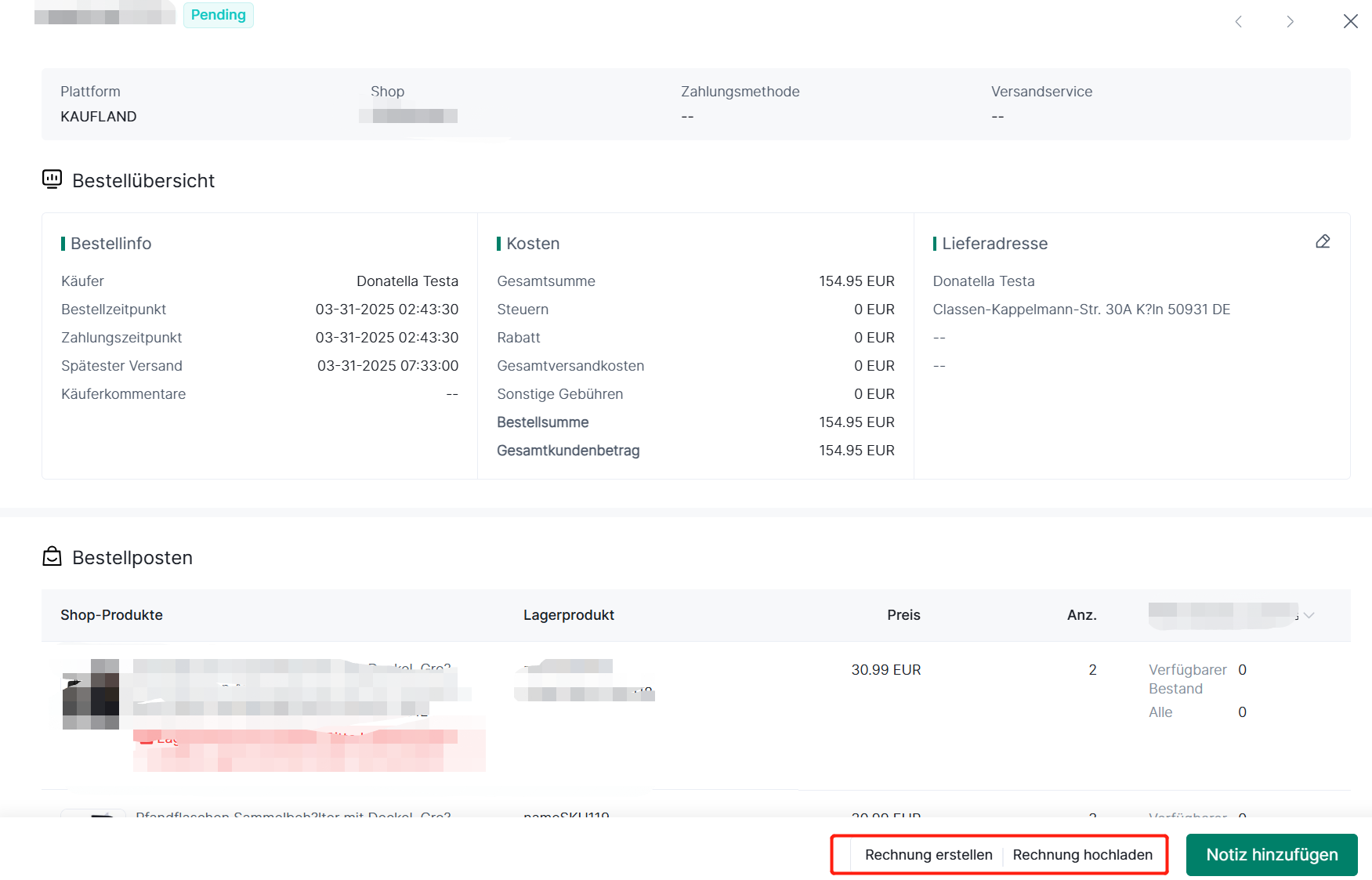The width and height of the screenshot is (1372, 880).
Task: Go to next order with right chevron
Action: (1290, 22)
